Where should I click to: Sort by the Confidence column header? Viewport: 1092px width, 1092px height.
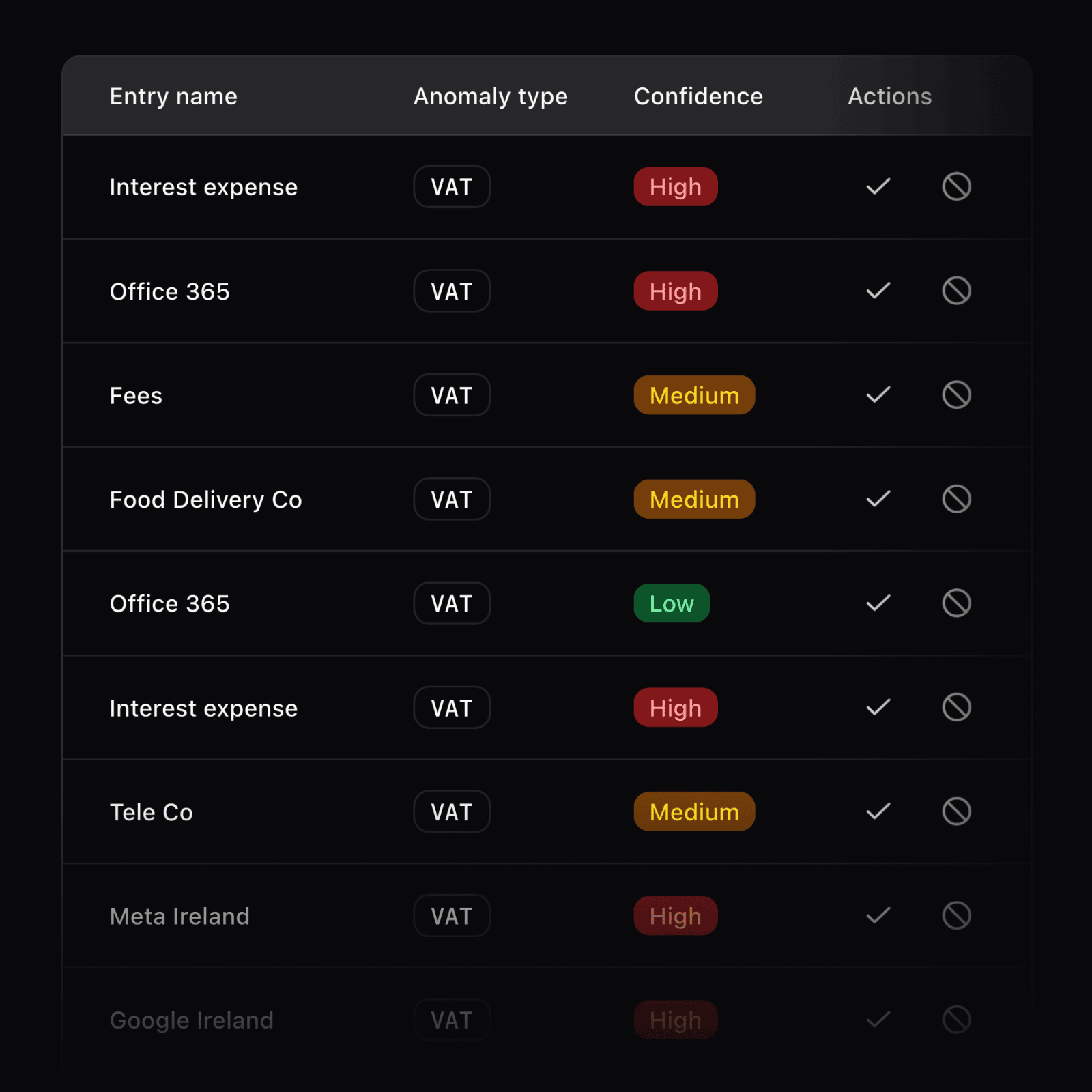[698, 96]
